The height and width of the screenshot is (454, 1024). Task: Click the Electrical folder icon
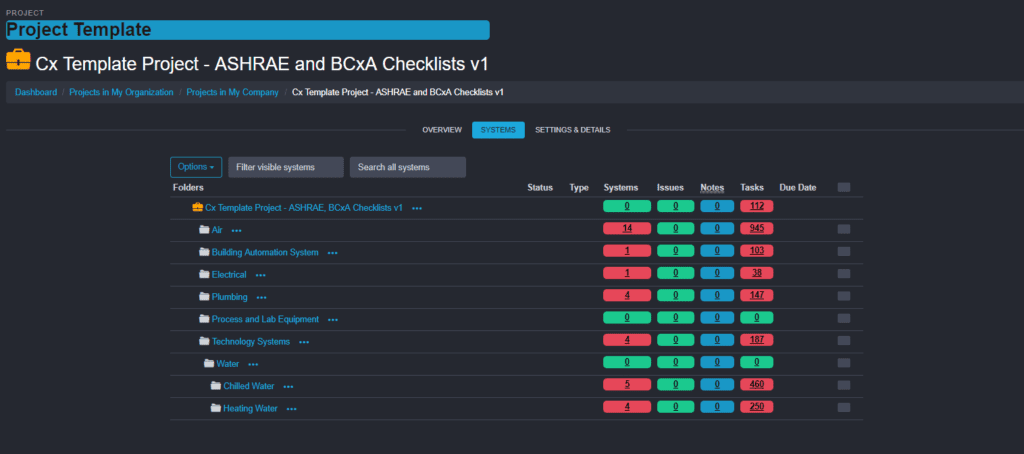pos(204,274)
